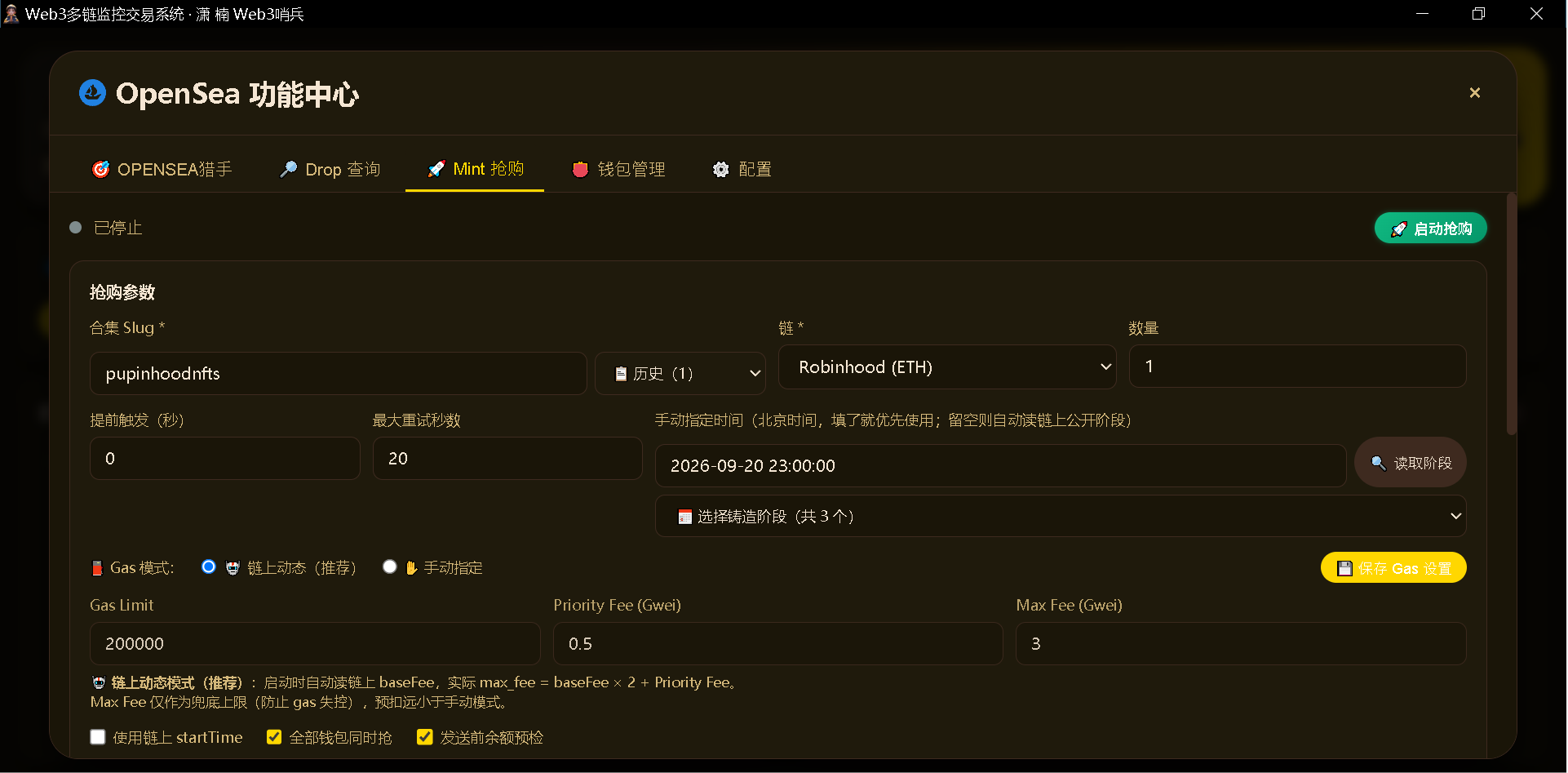Click the OpenSea logo icon in header
1568x773 pixels.
tap(92, 93)
